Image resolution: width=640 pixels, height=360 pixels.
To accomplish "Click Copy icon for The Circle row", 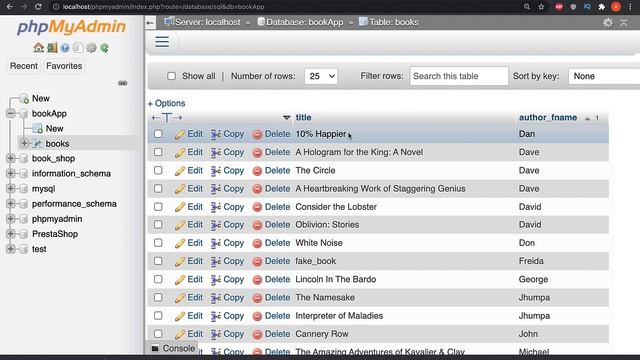I will pyautogui.click(x=216, y=171).
